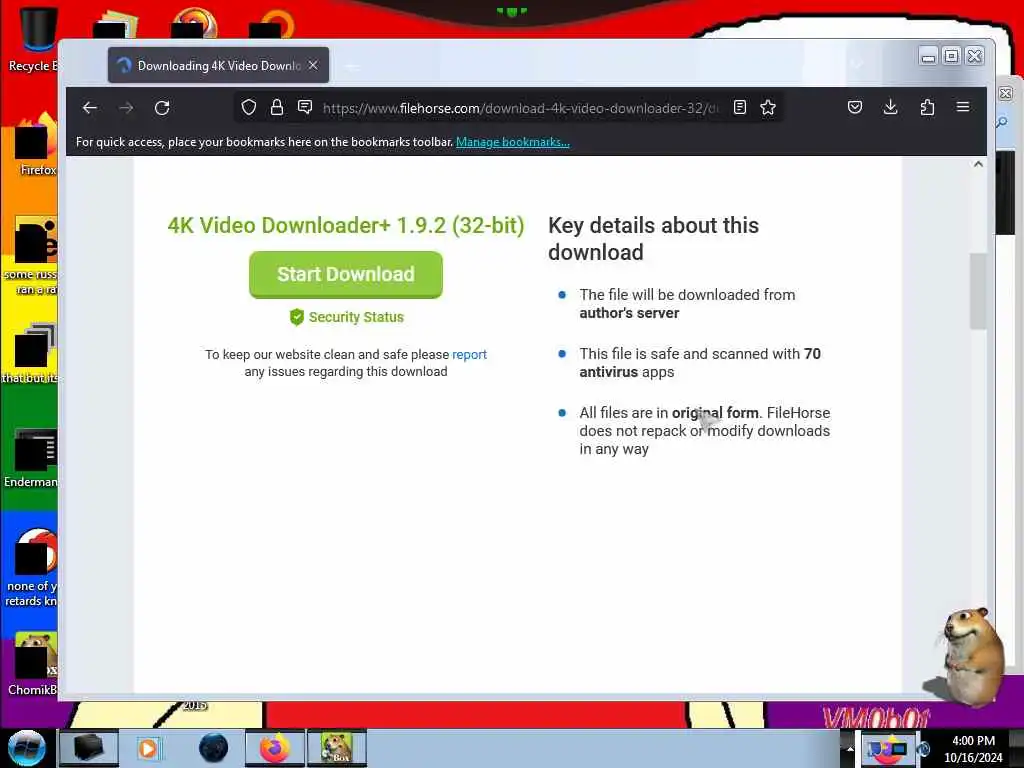
Task: View site security padlock details
Action: point(277,107)
